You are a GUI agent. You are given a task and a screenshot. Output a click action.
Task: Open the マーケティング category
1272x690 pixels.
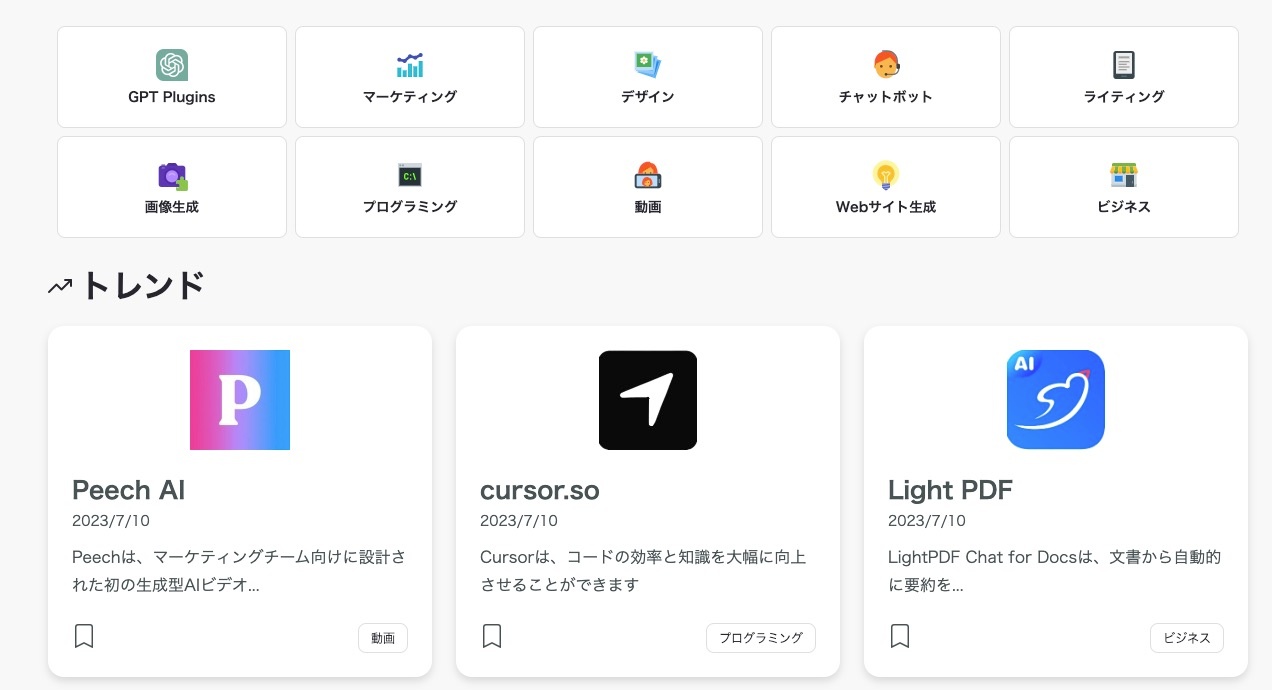(x=410, y=77)
